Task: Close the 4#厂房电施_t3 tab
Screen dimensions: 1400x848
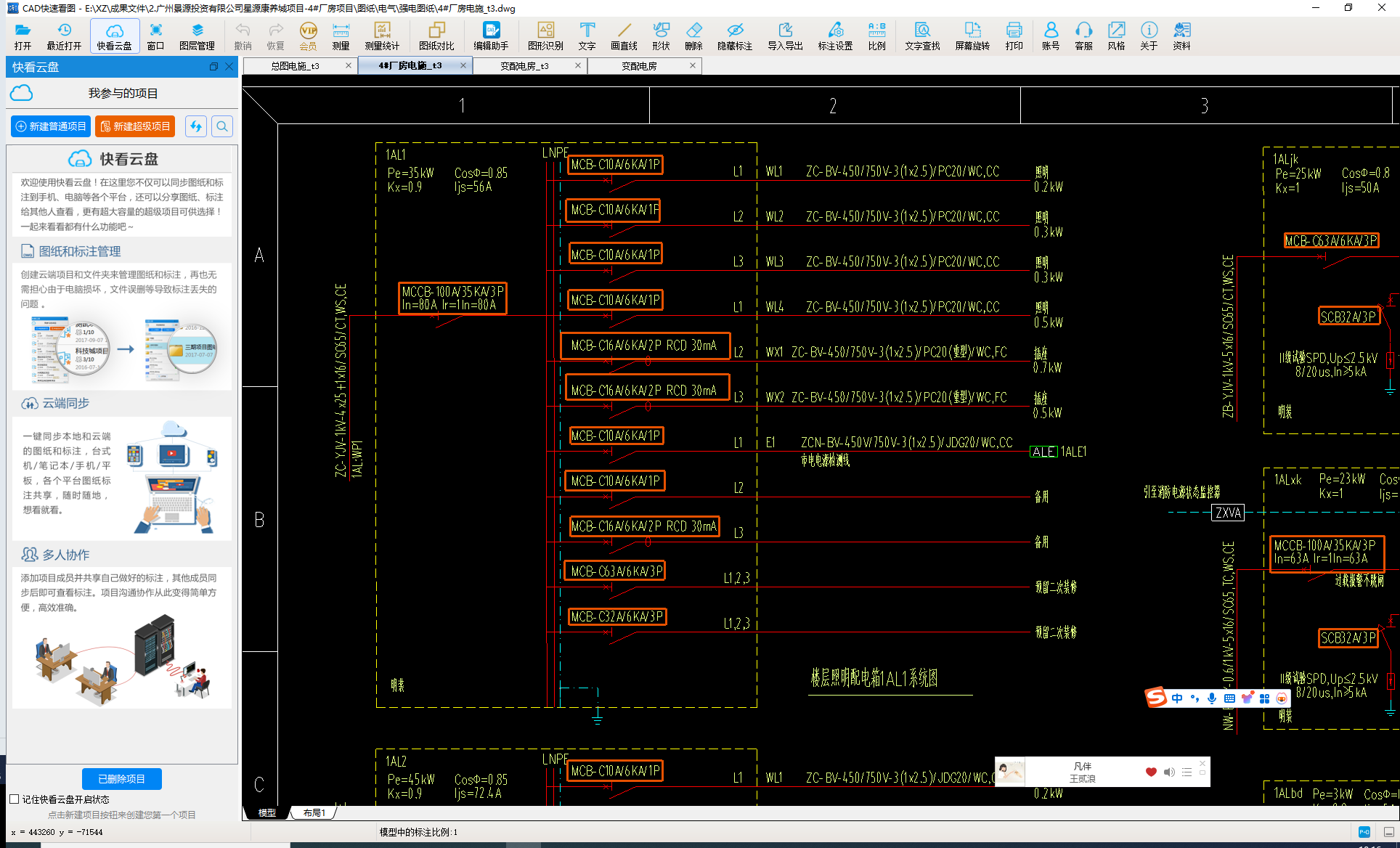Action: [x=463, y=65]
